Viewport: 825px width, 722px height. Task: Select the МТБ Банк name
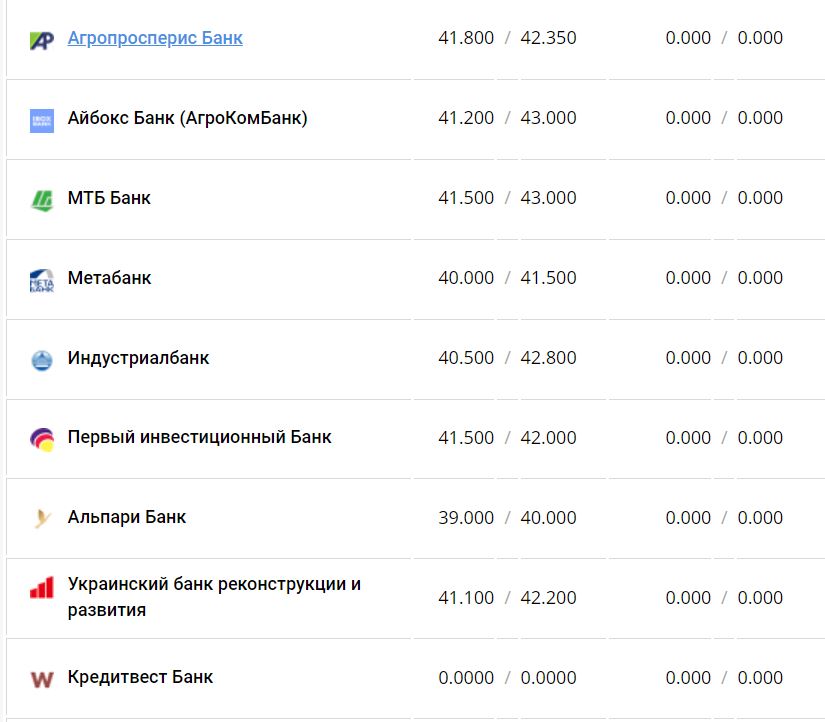[x=108, y=197]
